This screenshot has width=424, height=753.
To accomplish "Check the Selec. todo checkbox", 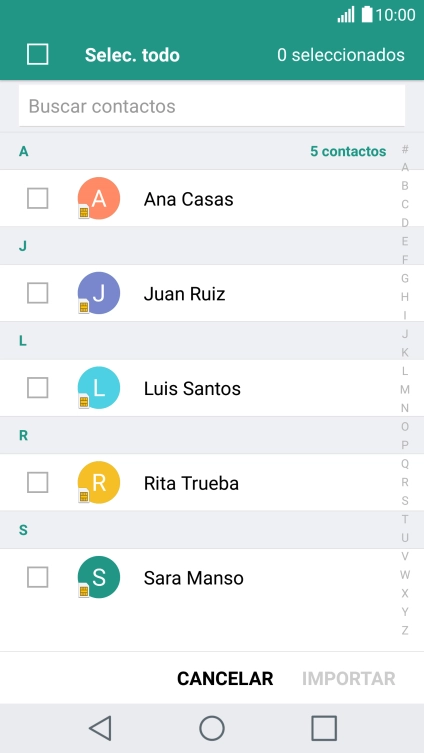I will pos(37,54).
